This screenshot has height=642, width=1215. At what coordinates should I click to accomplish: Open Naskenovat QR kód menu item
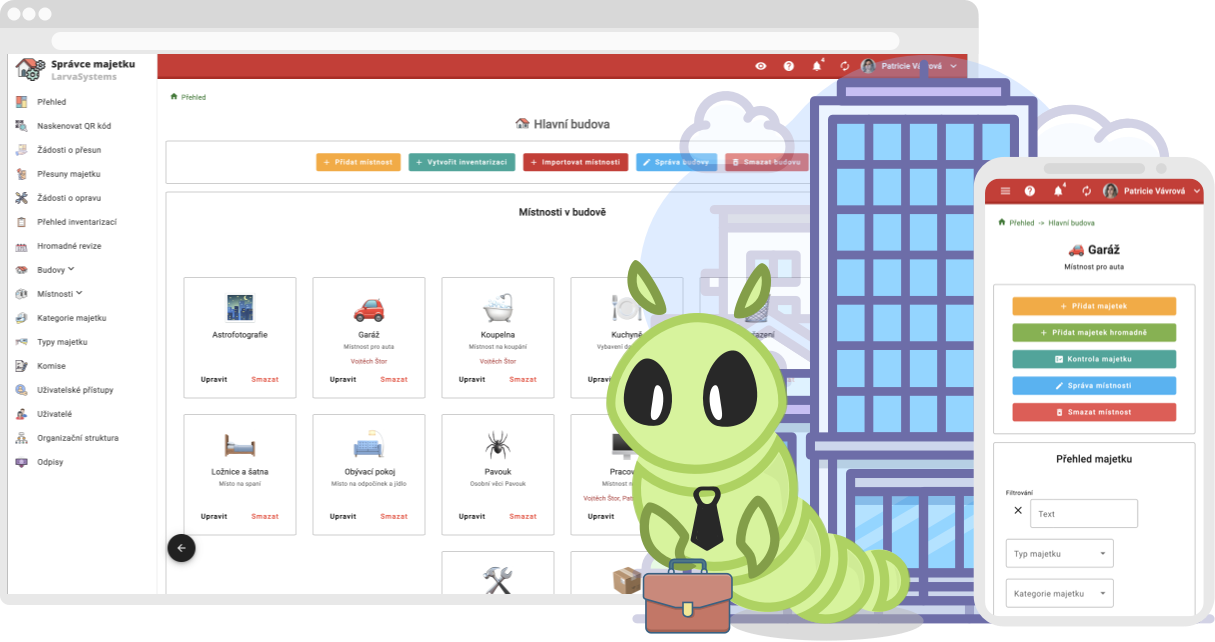[x=73, y=126]
